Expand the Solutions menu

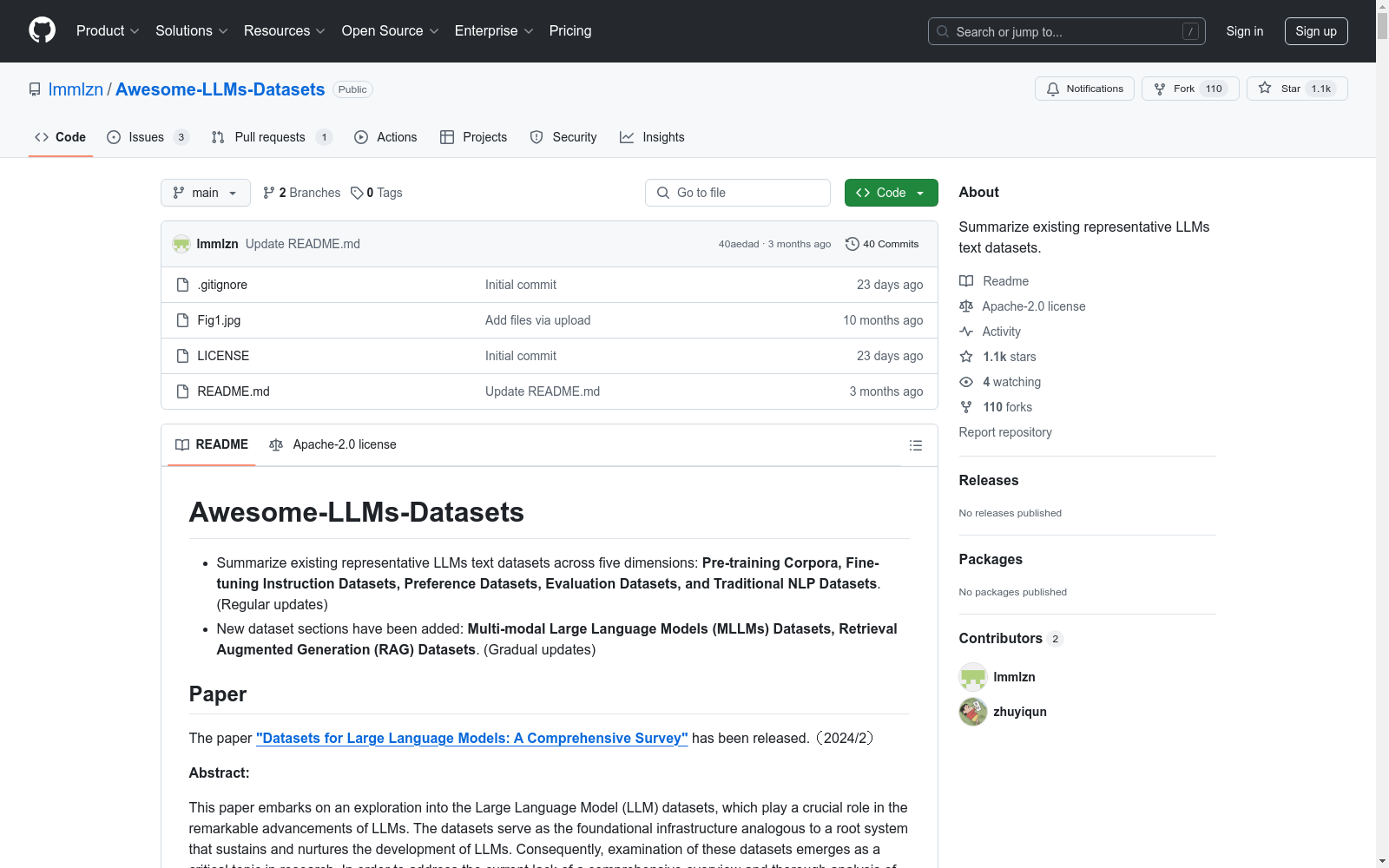192,30
